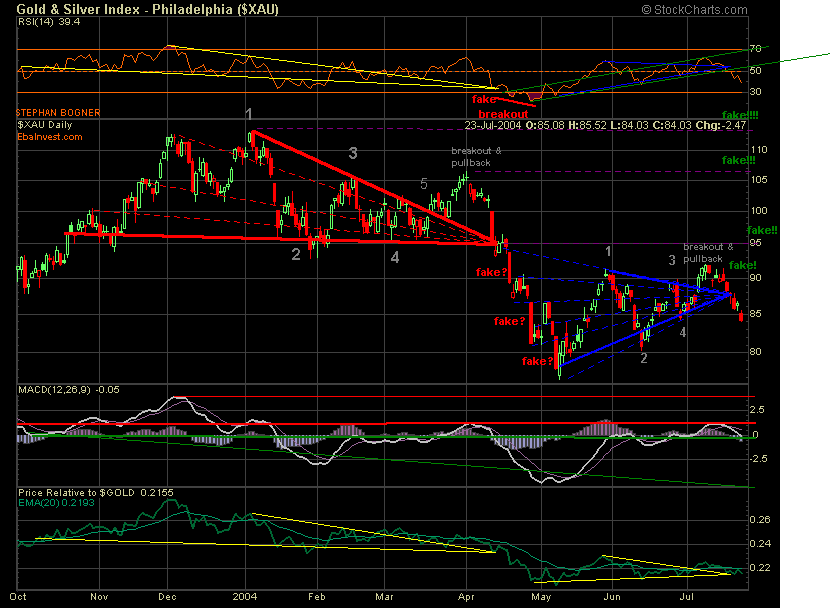830x608 pixels.
Task: Click the $XAU Daily label
Action: click(44, 125)
